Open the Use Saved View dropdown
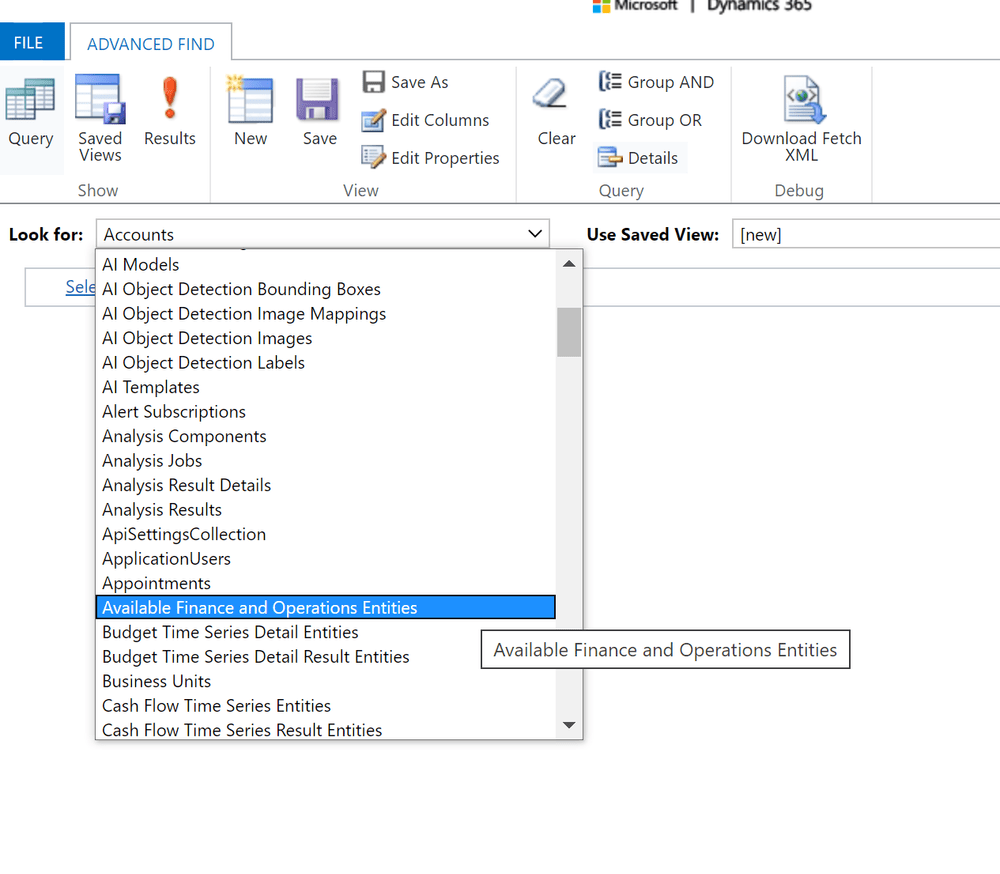 click(864, 234)
